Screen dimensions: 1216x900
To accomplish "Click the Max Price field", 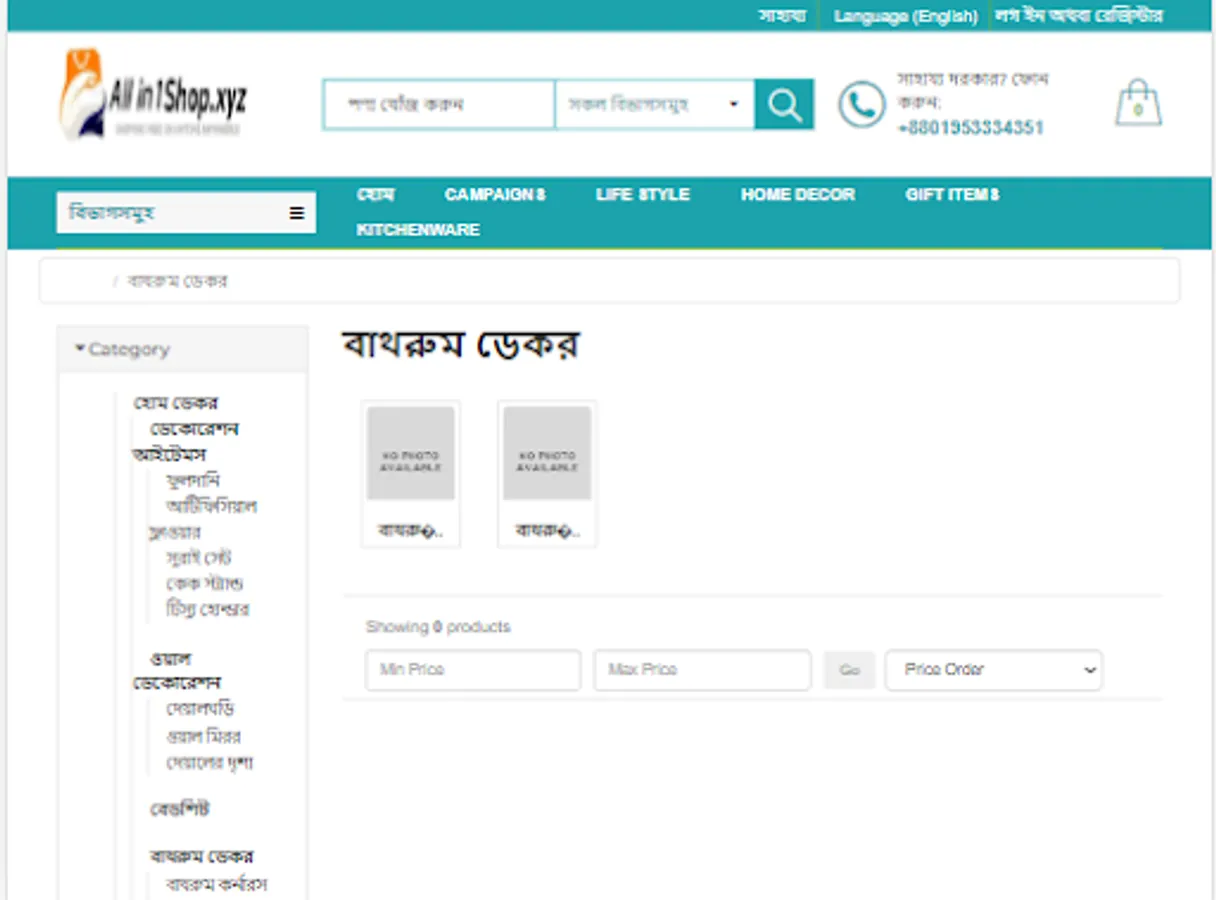I will coord(702,670).
